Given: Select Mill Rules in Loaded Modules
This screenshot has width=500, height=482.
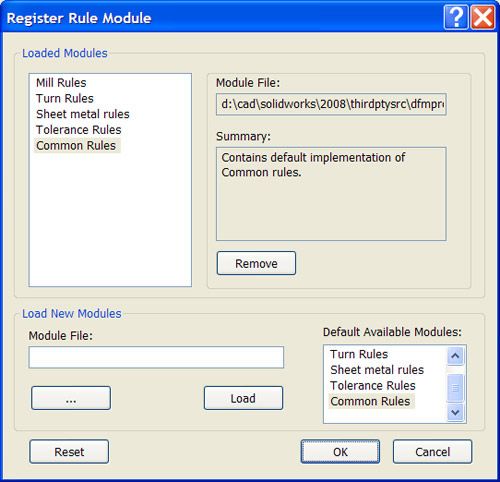Looking at the screenshot, I should (x=61, y=83).
